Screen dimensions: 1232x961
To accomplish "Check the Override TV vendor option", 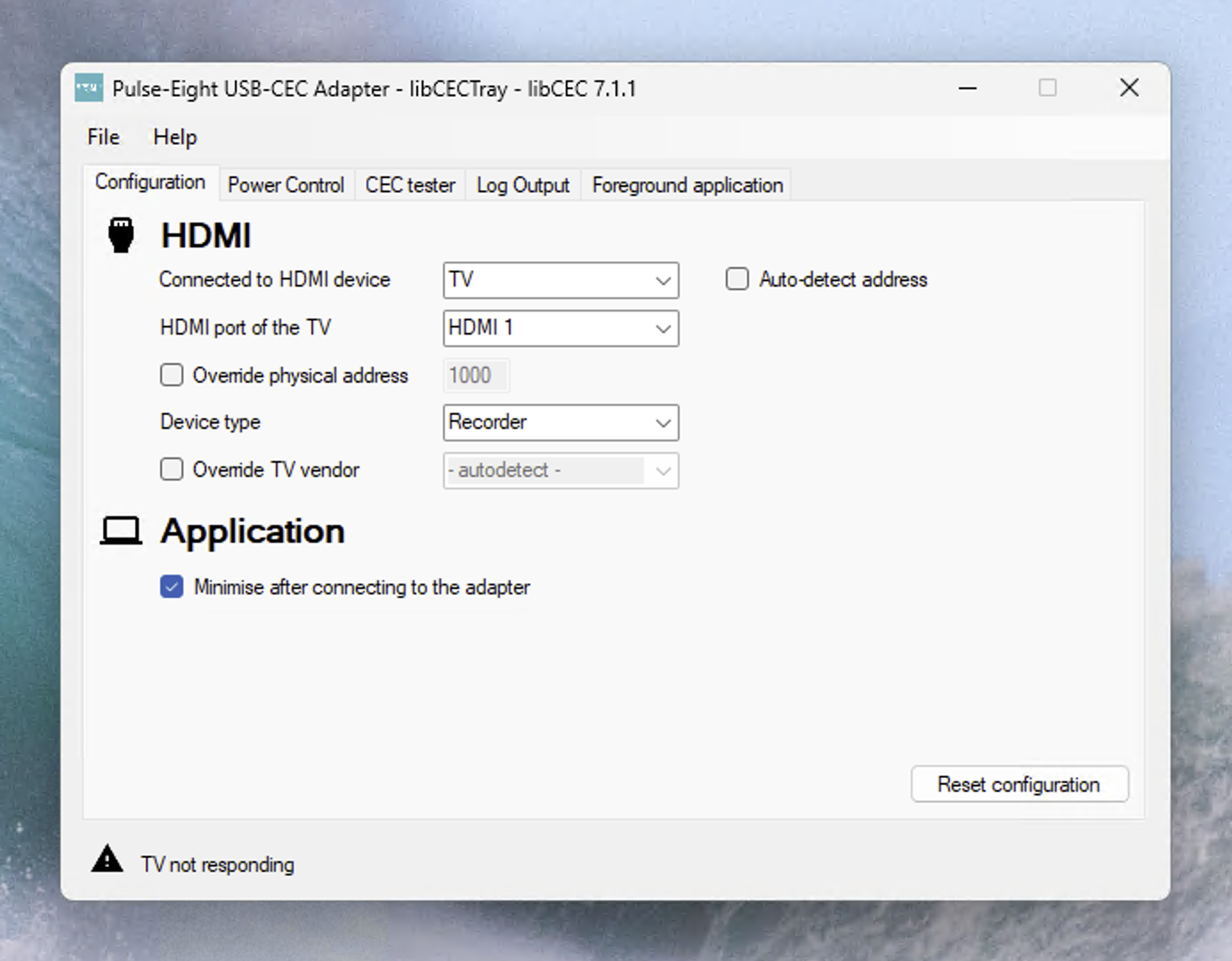I will coord(172,469).
